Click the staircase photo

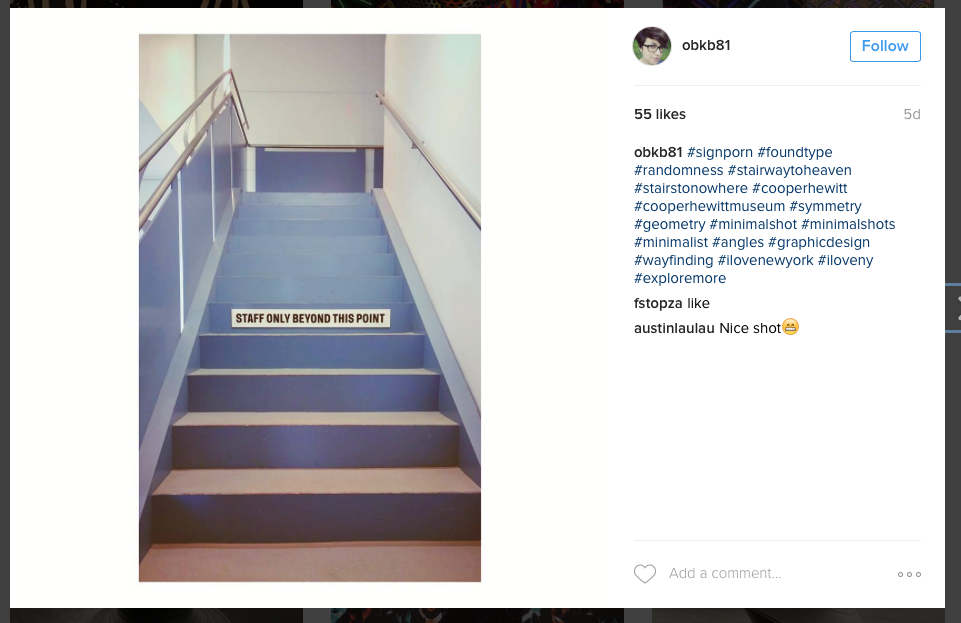click(310, 308)
